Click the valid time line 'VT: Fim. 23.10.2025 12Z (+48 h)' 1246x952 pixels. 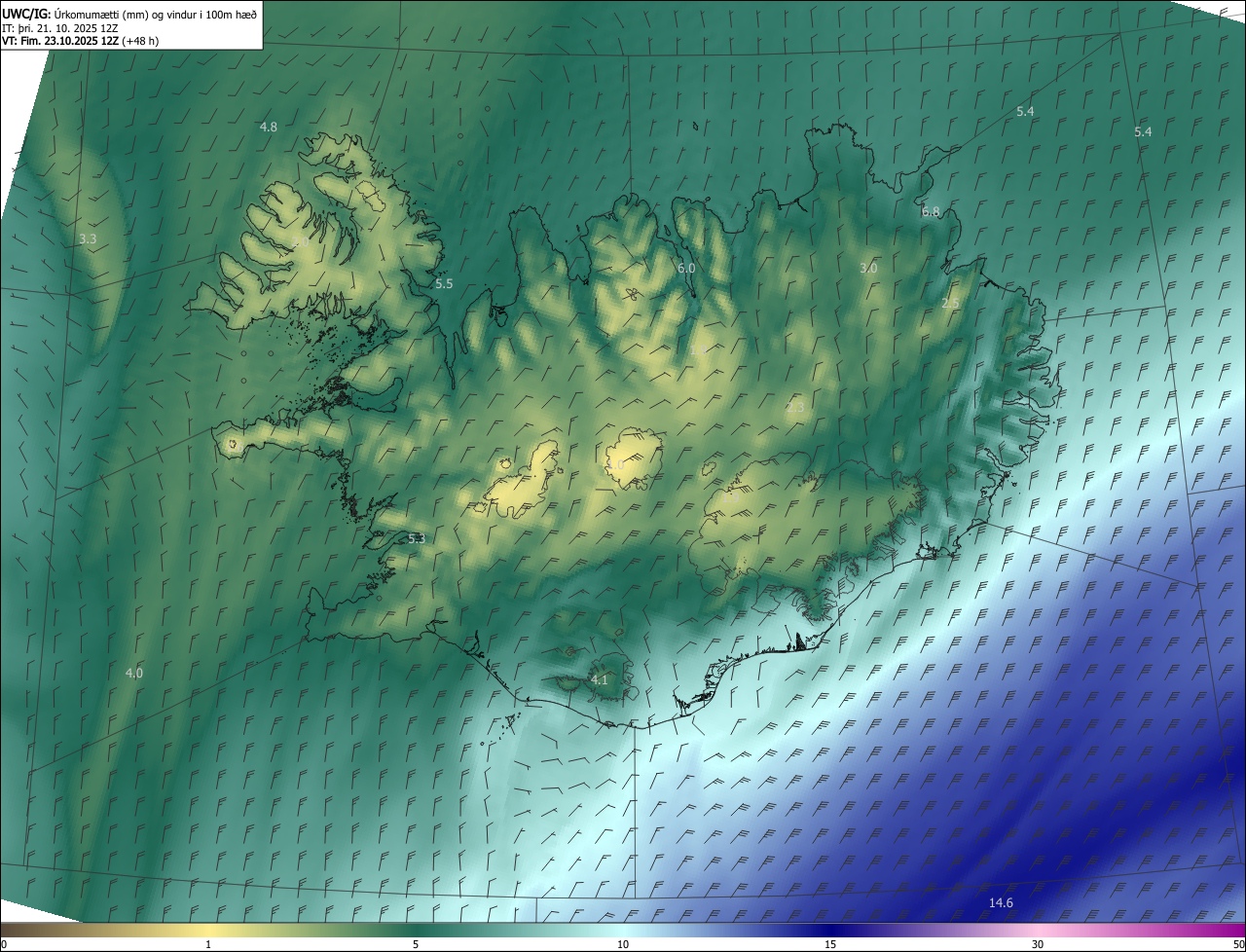[x=80, y=41]
